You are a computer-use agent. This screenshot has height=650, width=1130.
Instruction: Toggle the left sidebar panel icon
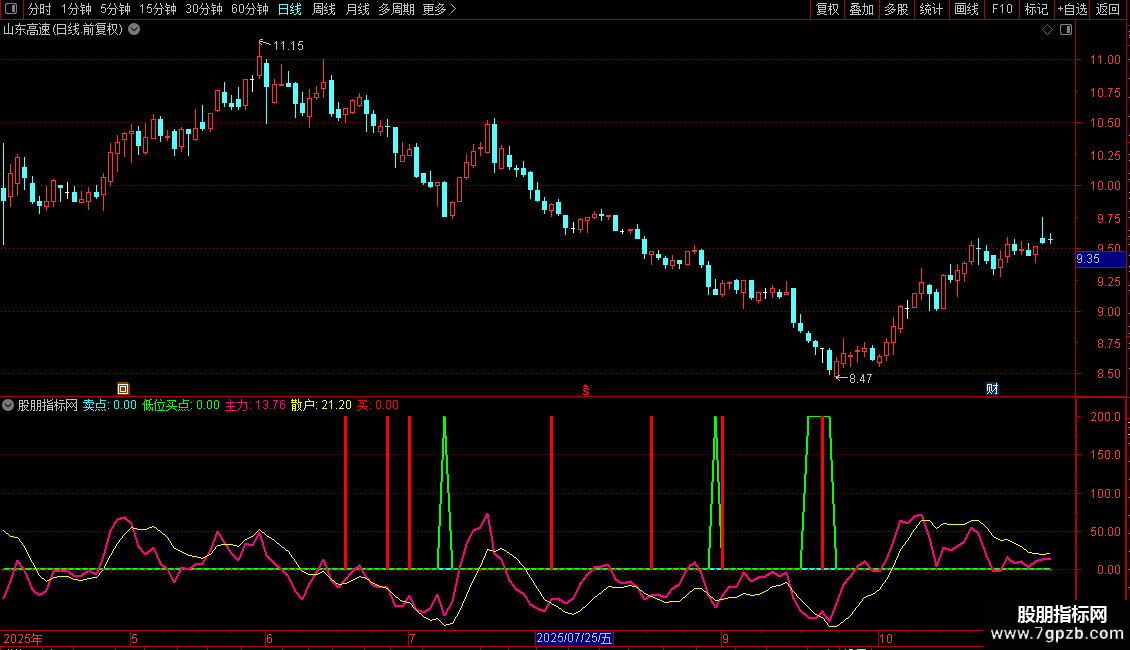point(11,9)
